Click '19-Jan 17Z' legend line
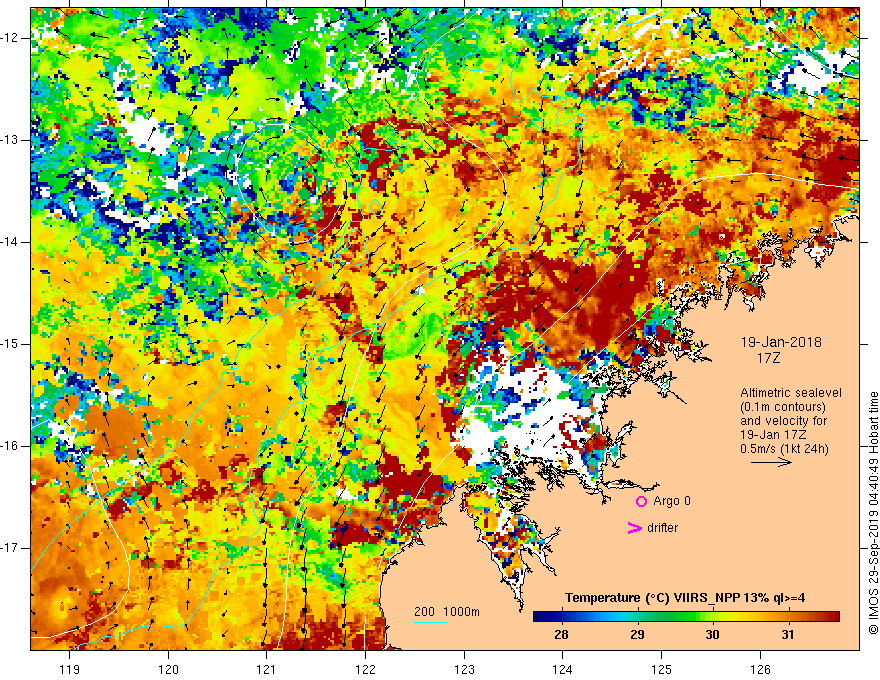The image size is (880, 680). (774, 435)
